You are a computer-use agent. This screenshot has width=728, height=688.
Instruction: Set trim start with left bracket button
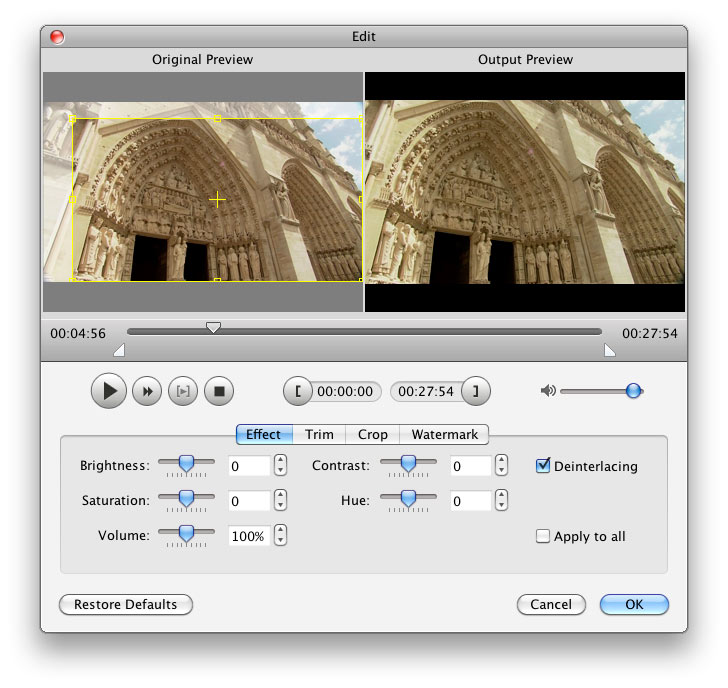pyautogui.click(x=298, y=391)
